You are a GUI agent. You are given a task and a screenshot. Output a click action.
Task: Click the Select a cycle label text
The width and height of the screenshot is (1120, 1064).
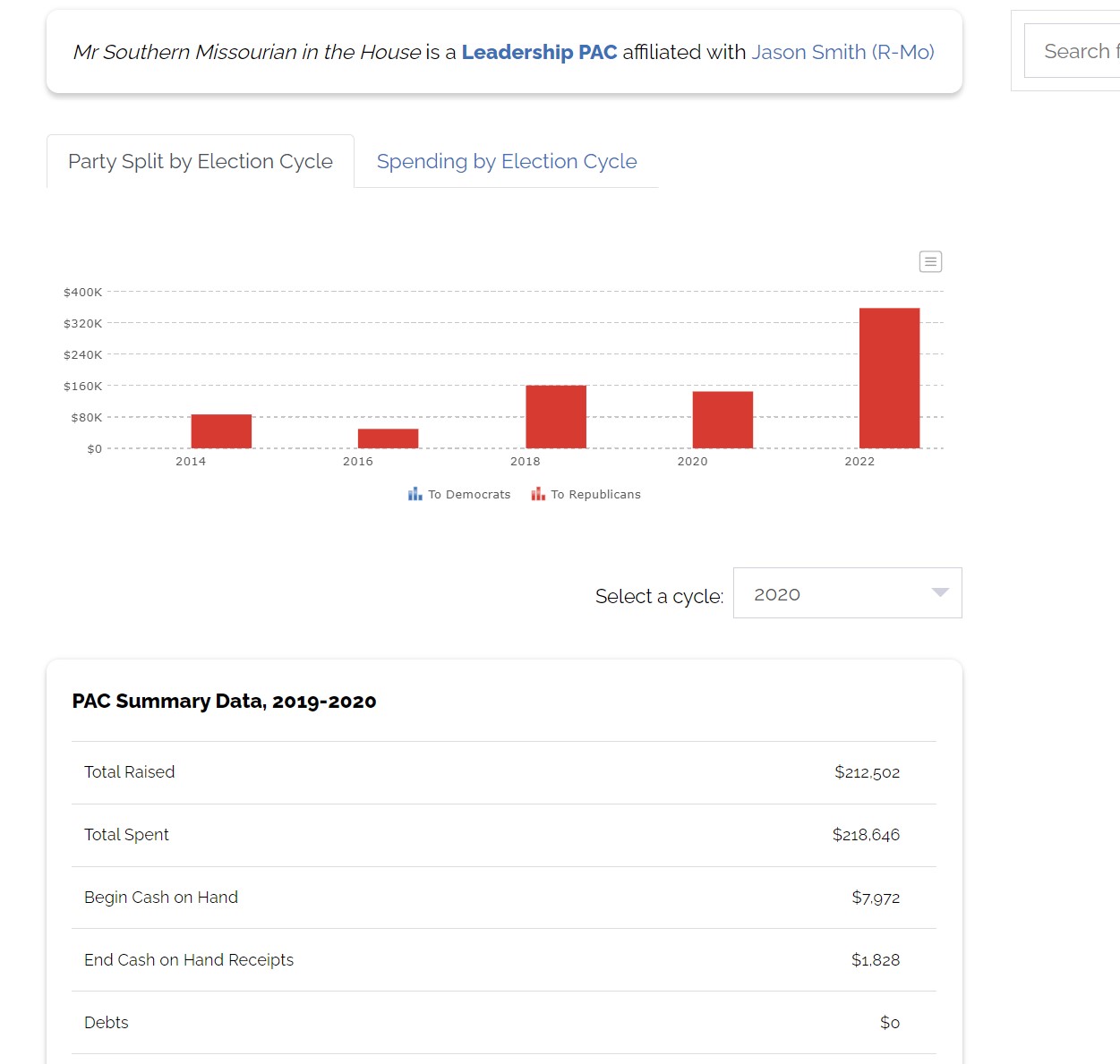click(x=659, y=596)
